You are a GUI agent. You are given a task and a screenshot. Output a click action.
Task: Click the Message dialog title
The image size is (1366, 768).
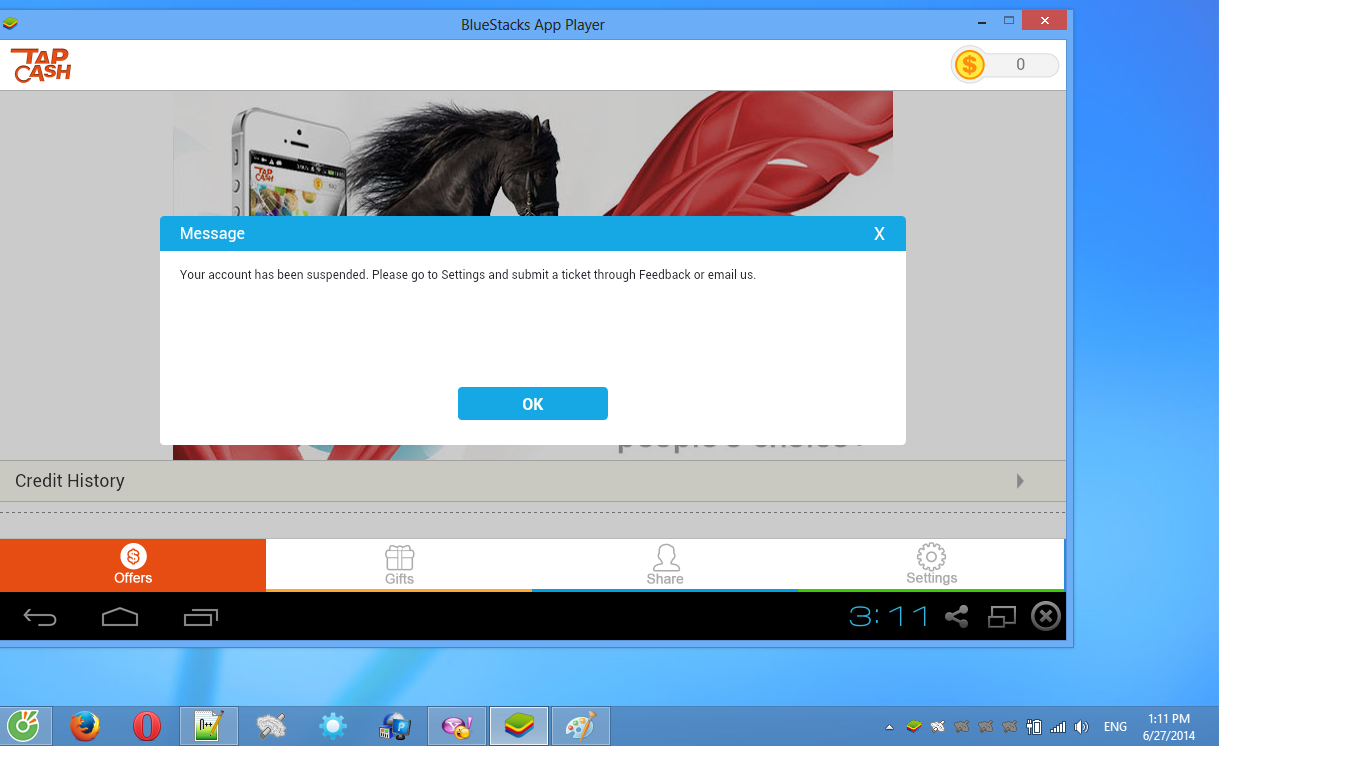tap(212, 234)
